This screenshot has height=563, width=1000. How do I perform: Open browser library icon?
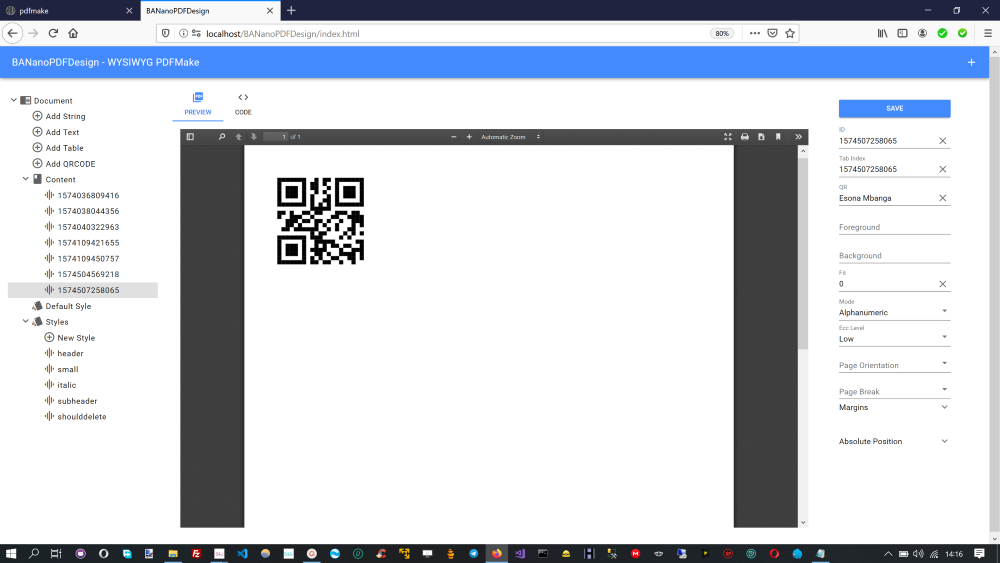click(882, 33)
